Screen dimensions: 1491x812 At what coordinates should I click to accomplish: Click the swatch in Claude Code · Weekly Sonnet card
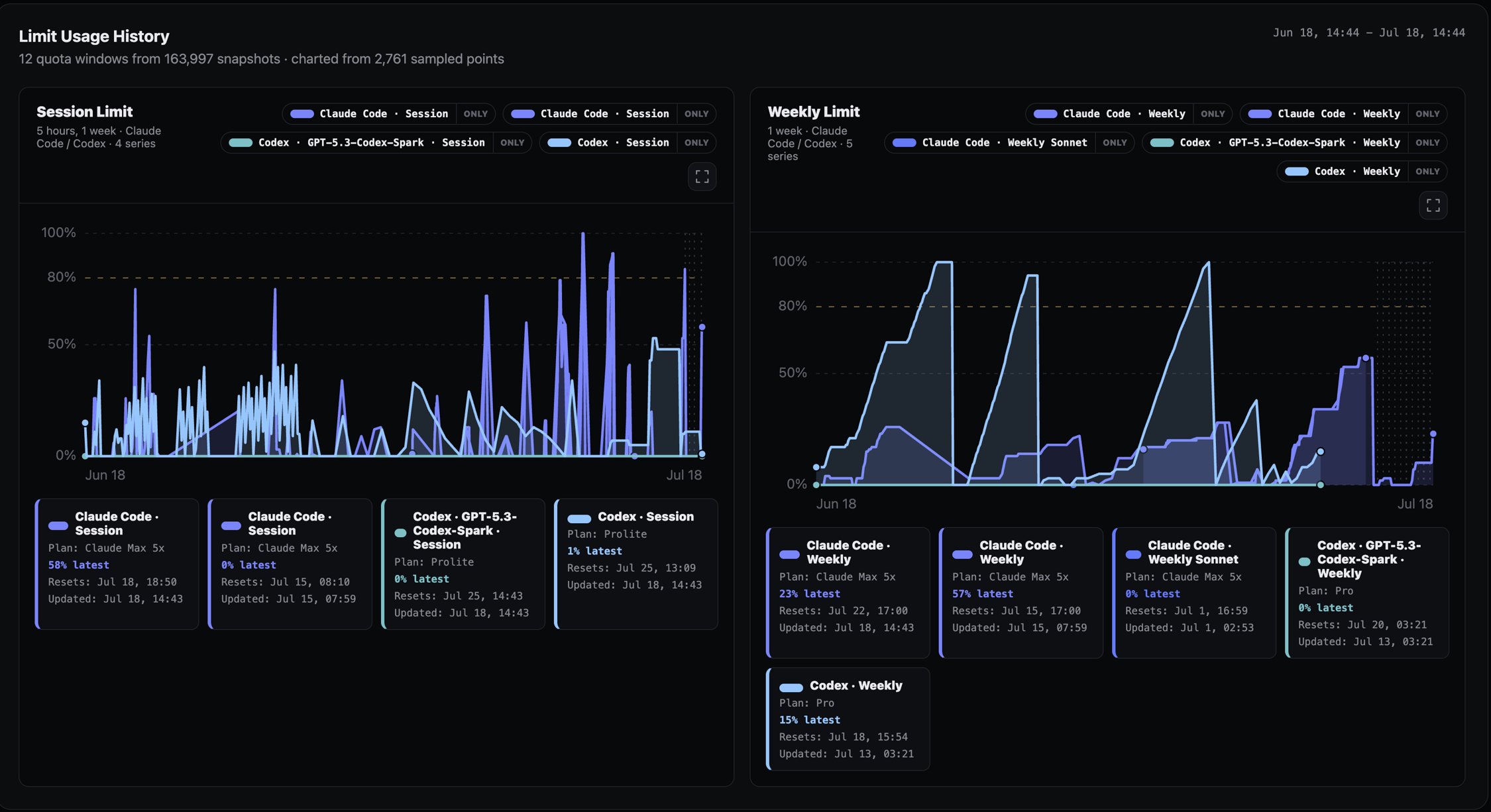[x=1133, y=554]
